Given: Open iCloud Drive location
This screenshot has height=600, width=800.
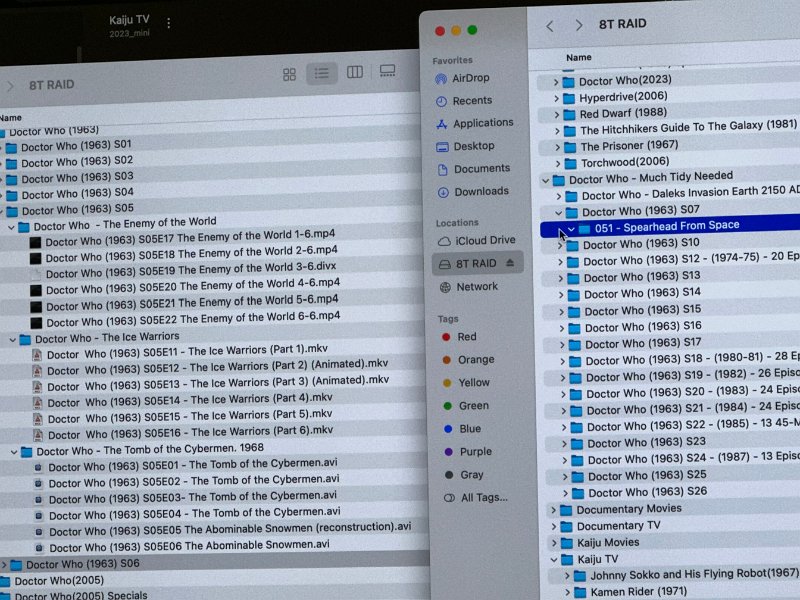Looking at the screenshot, I should (477, 240).
